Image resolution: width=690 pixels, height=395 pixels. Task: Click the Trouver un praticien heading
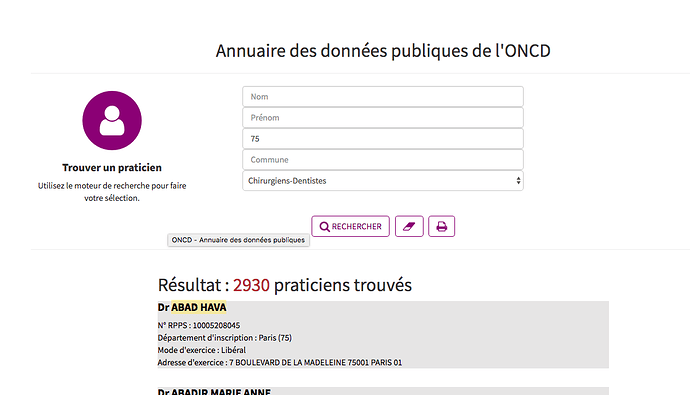[112, 168]
